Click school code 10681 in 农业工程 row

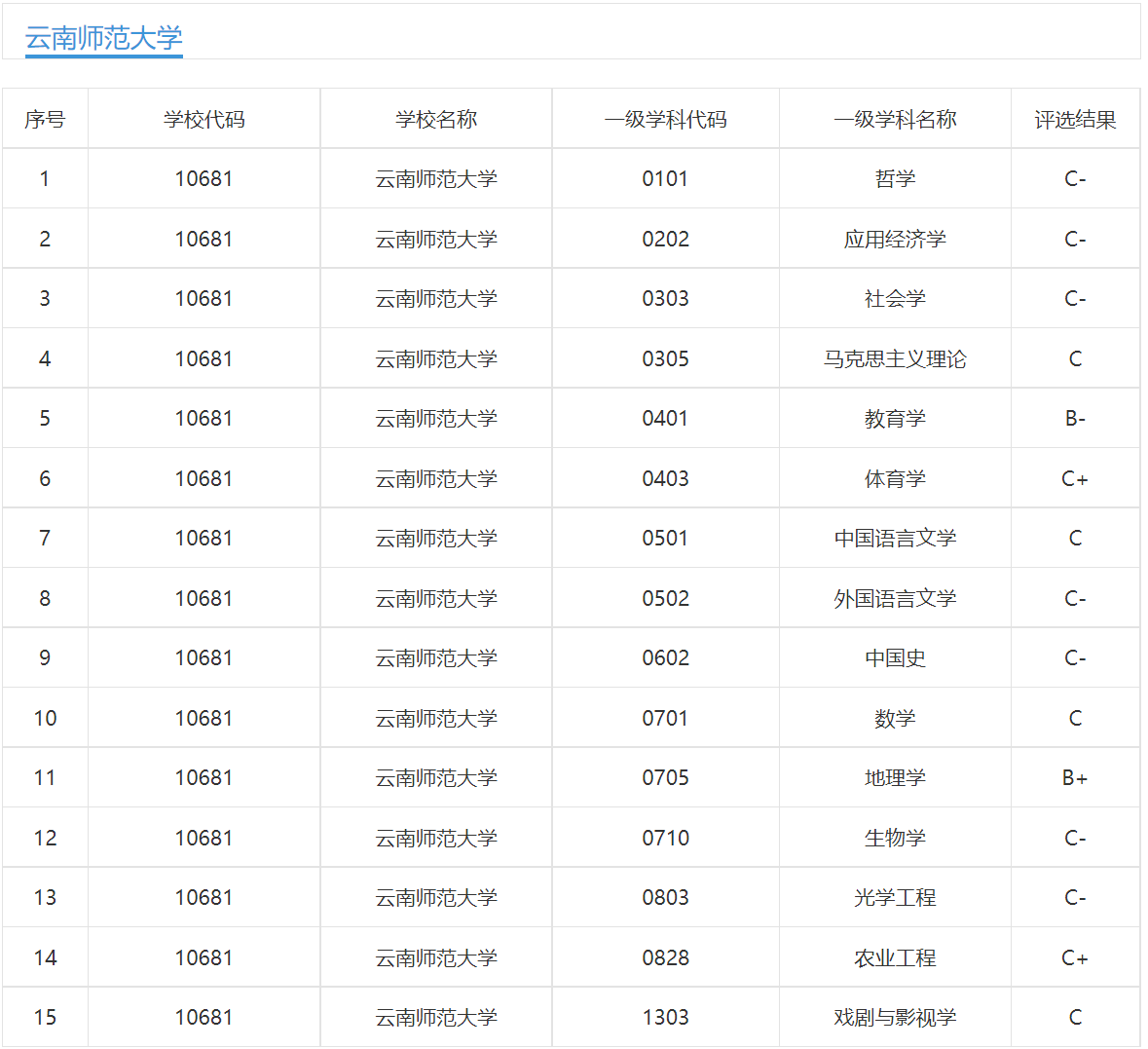(204, 957)
